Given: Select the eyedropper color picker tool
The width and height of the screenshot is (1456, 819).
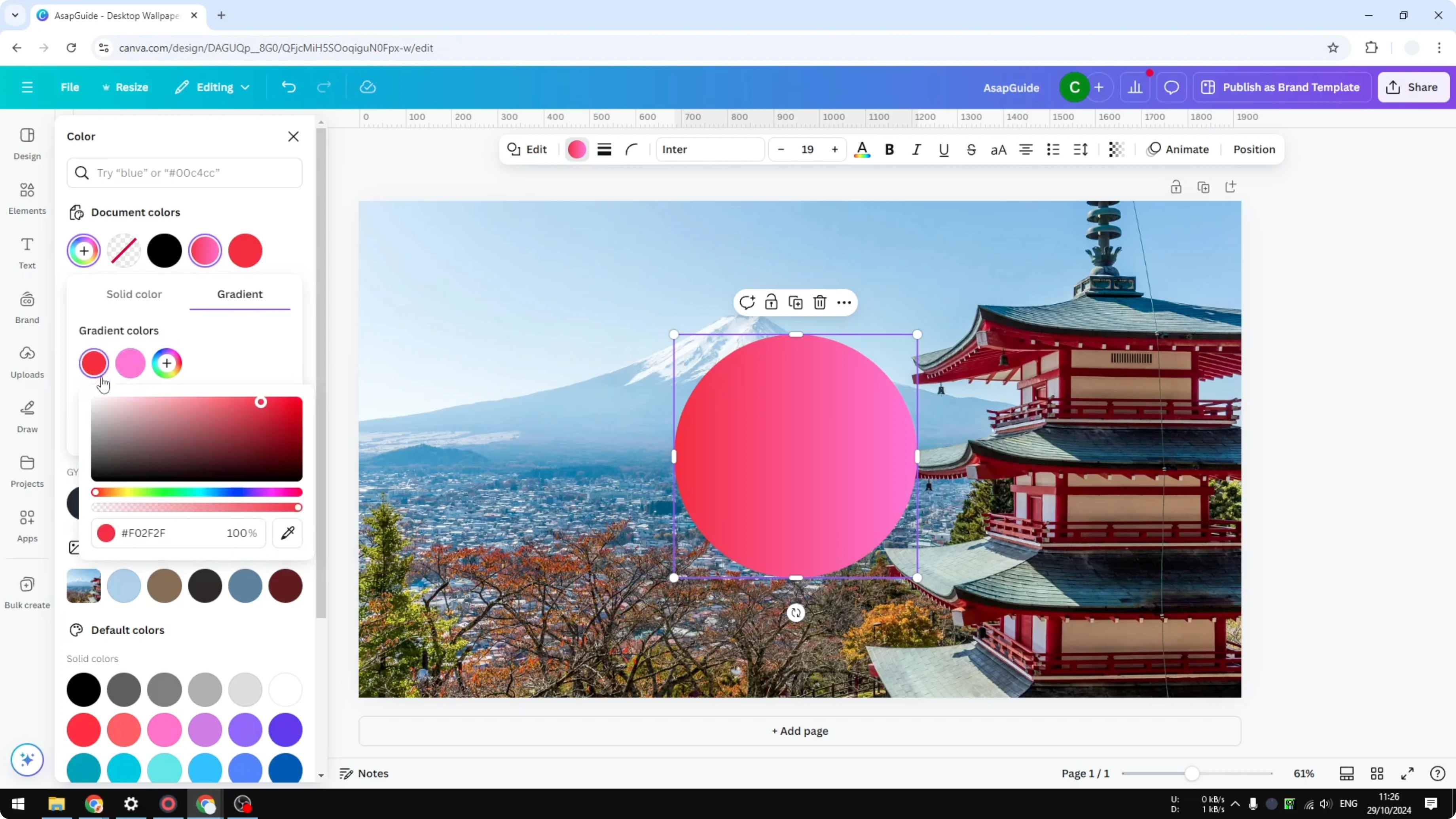Looking at the screenshot, I should (287, 533).
